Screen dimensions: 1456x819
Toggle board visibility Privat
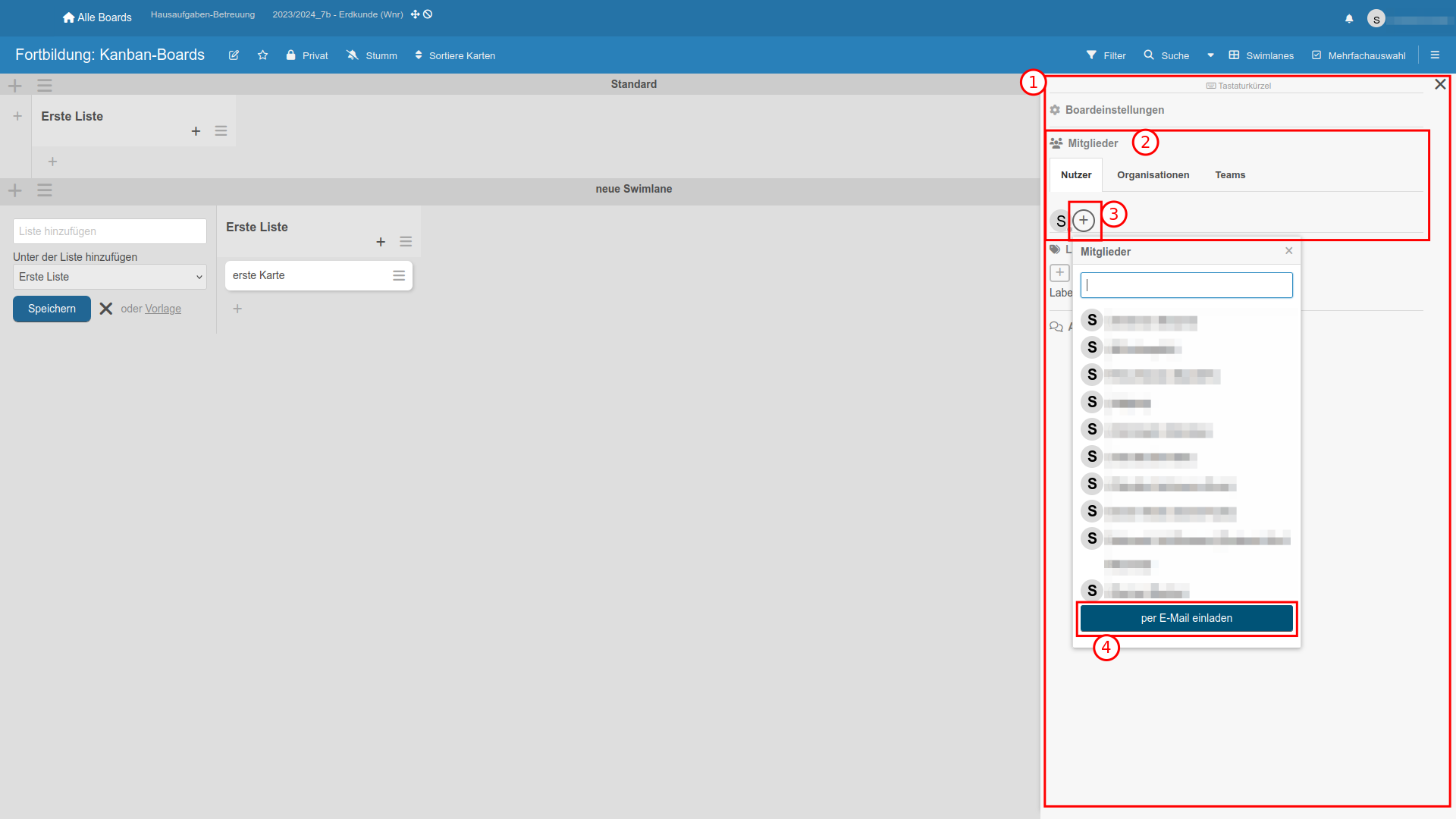click(x=307, y=55)
